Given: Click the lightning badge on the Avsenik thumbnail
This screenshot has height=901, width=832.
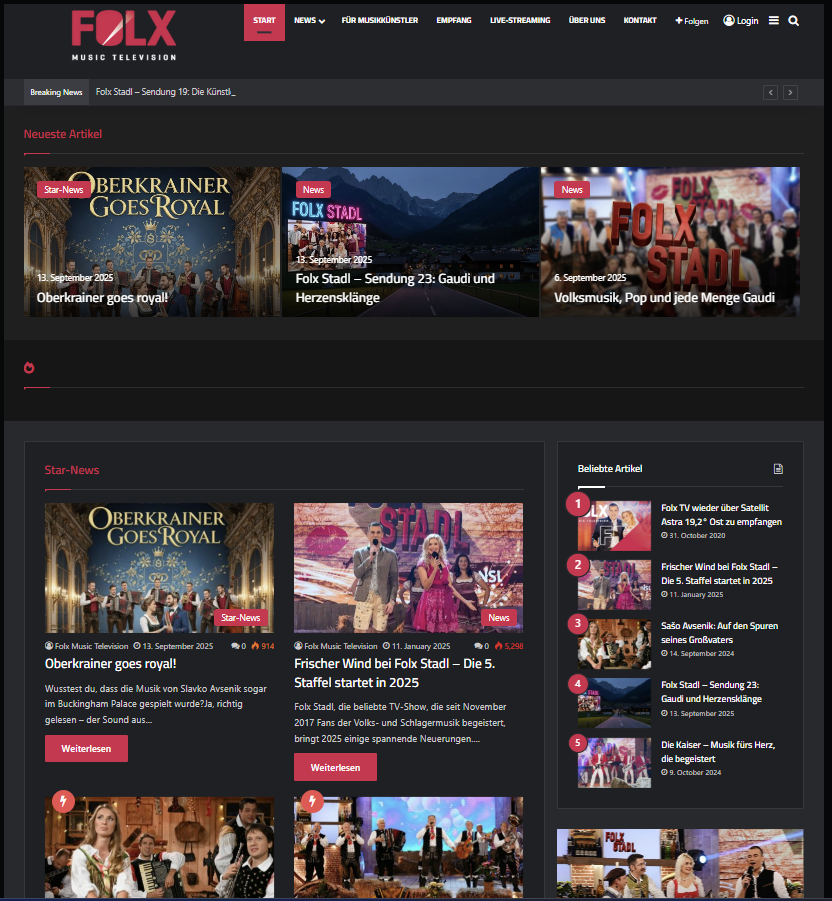Looking at the screenshot, I should tap(63, 800).
